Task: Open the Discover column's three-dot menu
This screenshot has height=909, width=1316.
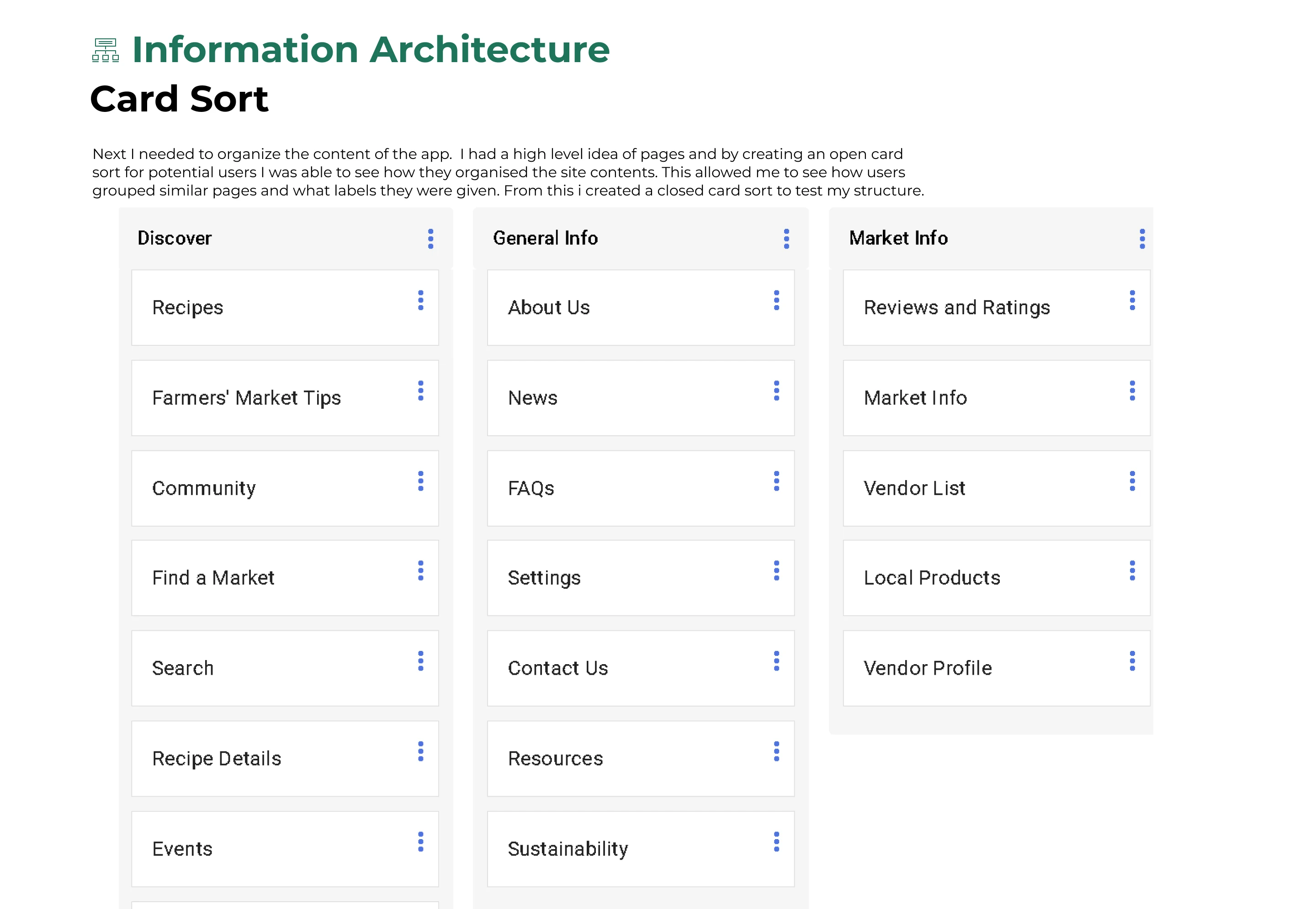Action: [431, 238]
